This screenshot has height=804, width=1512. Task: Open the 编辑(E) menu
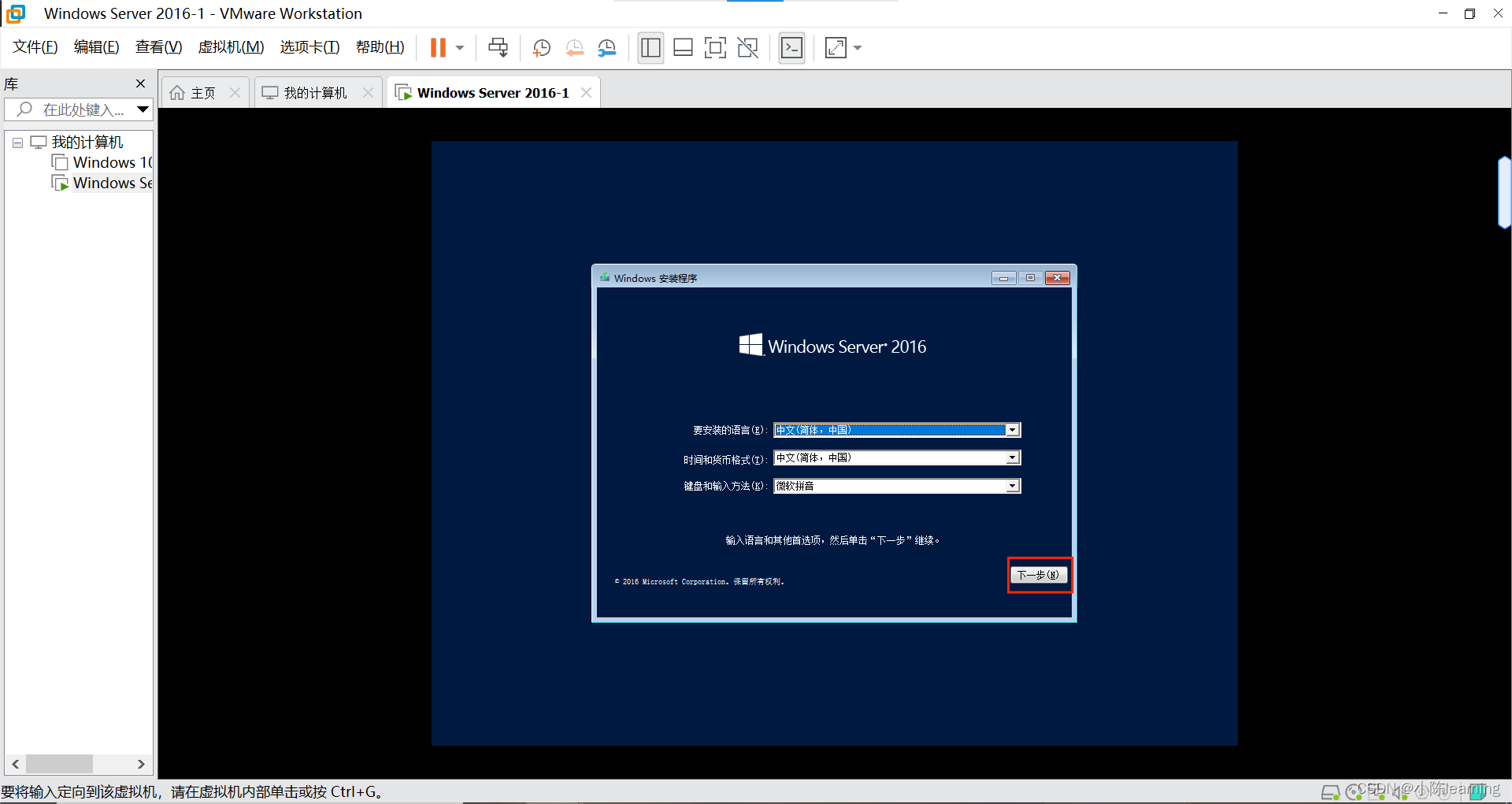(x=96, y=47)
